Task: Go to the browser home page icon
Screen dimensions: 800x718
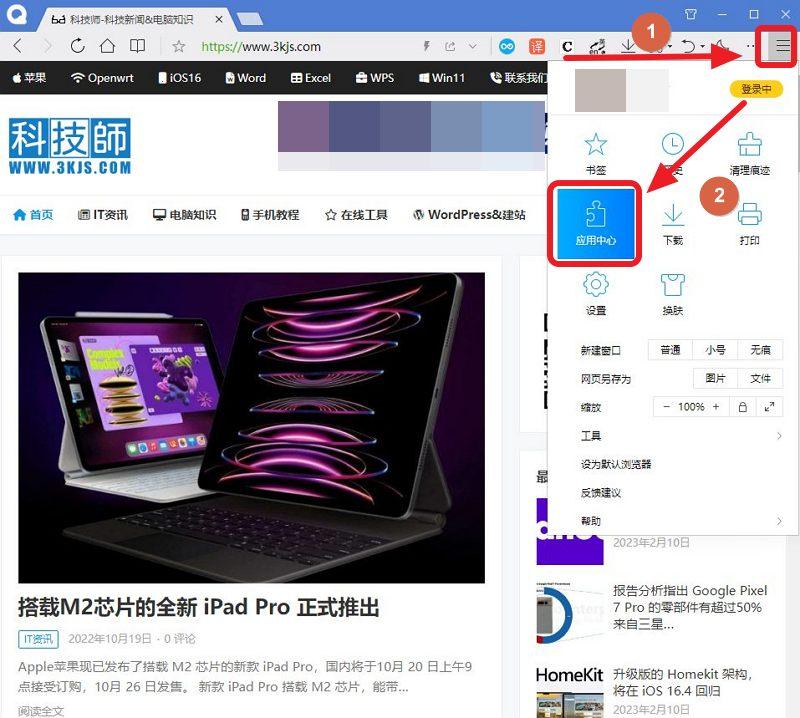Action: tap(107, 46)
